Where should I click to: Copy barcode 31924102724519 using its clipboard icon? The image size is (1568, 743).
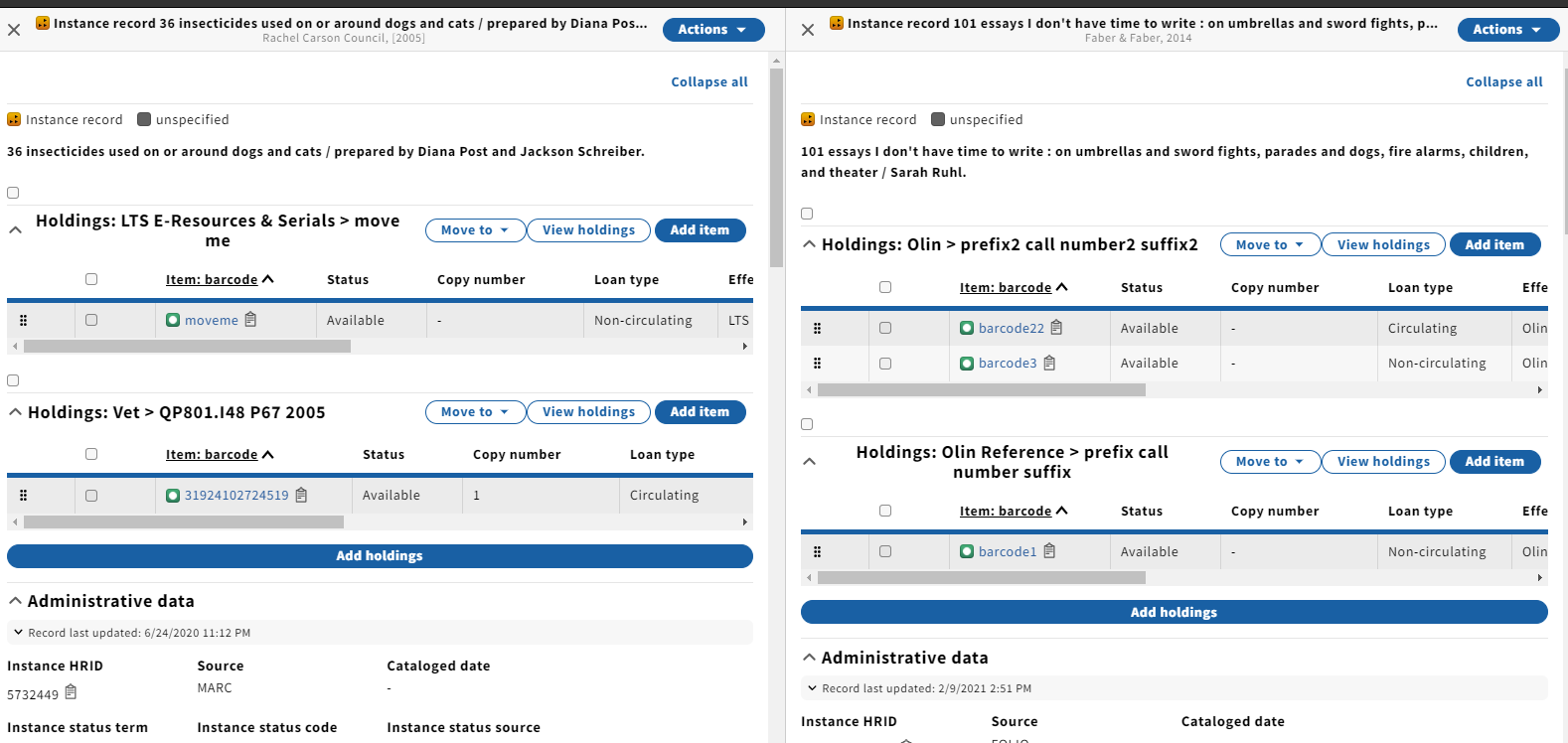301,495
